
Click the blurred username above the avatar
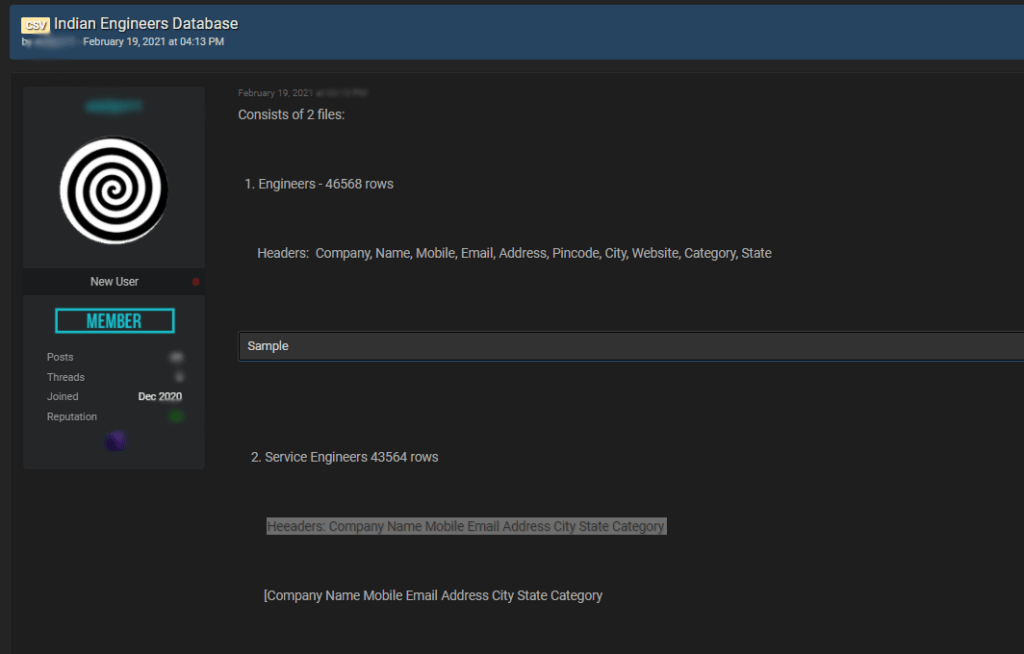tap(114, 106)
